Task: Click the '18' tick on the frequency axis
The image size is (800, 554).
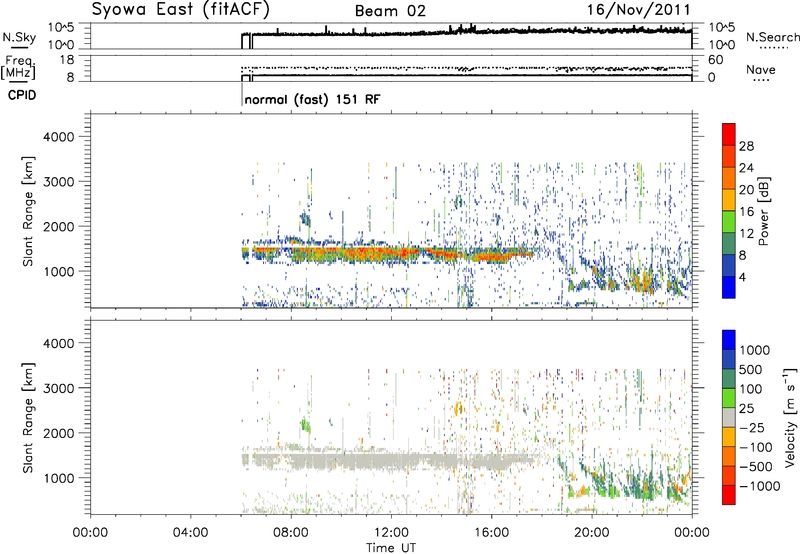Action: (x=66, y=60)
